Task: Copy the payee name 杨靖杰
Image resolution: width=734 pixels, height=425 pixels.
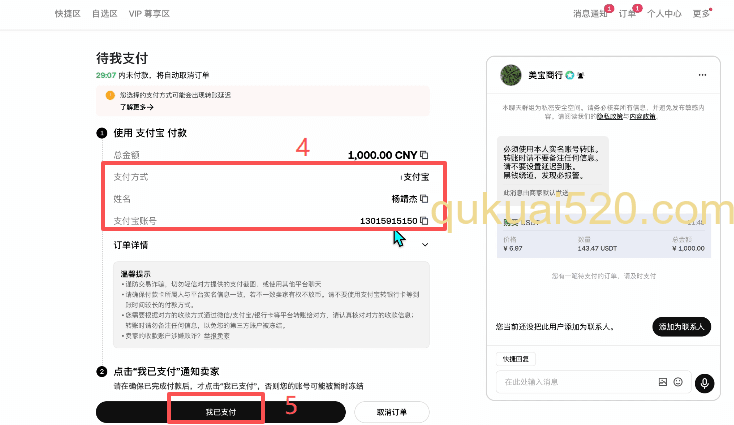Action: coord(424,198)
